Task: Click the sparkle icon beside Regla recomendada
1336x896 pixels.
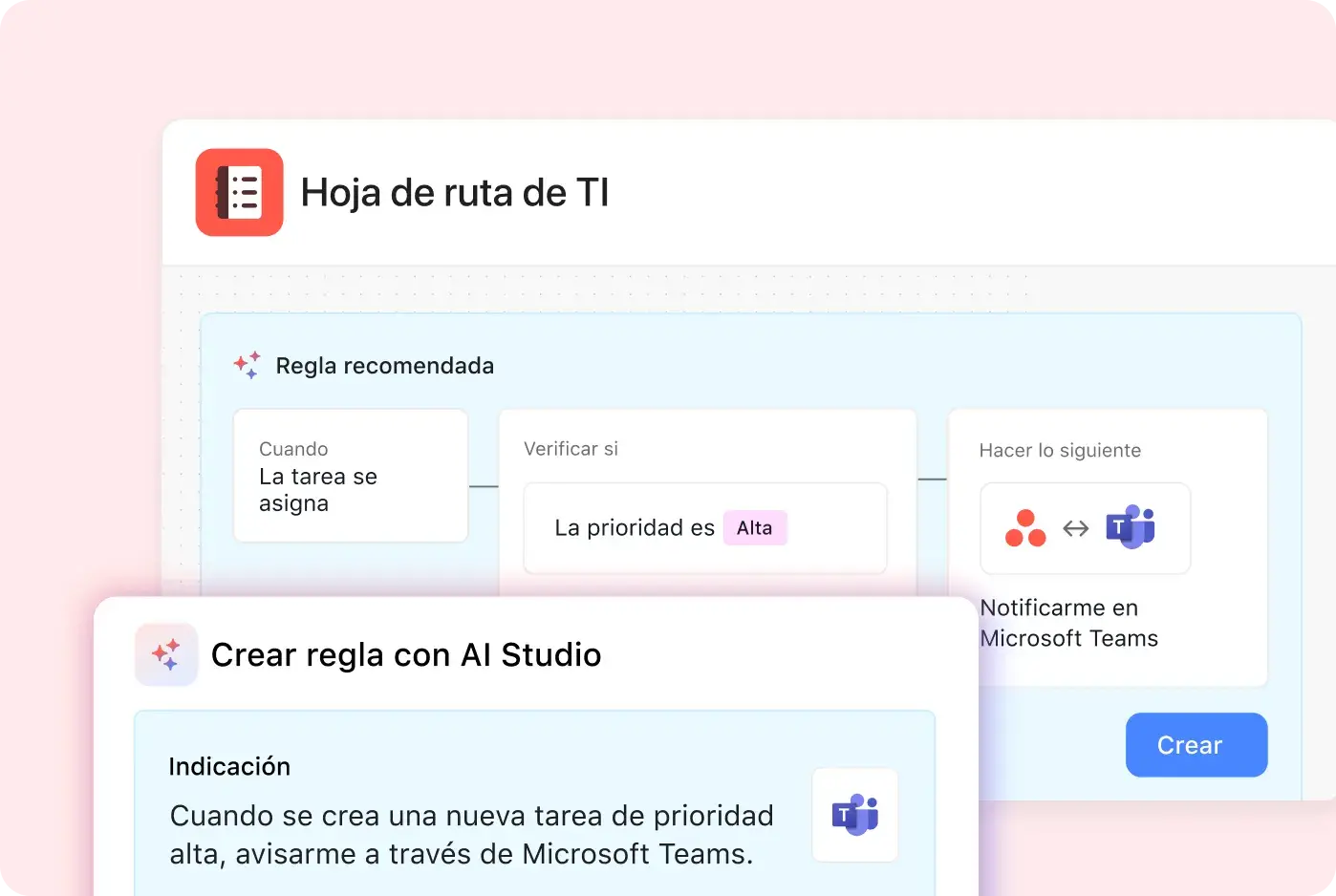Action: point(247,366)
